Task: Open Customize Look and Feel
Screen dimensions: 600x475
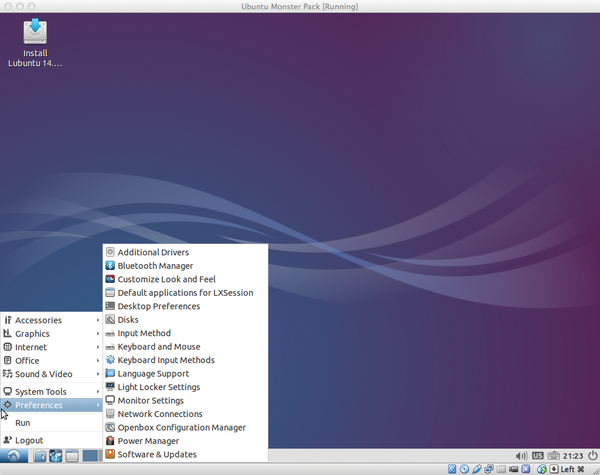Action: point(185,279)
